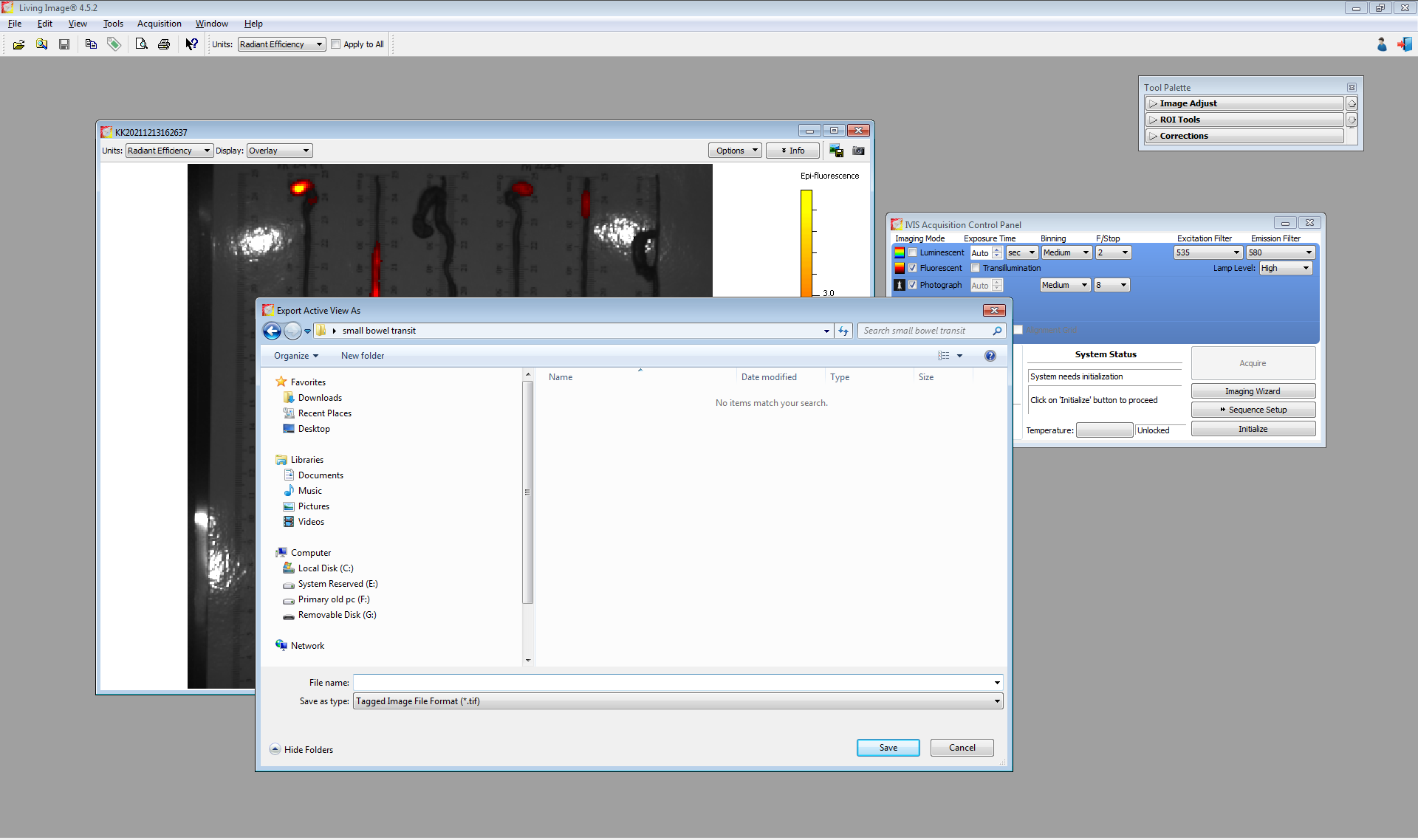Open the Save as type dropdown
The width and height of the screenshot is (1418, 840).
pos(677,701)
